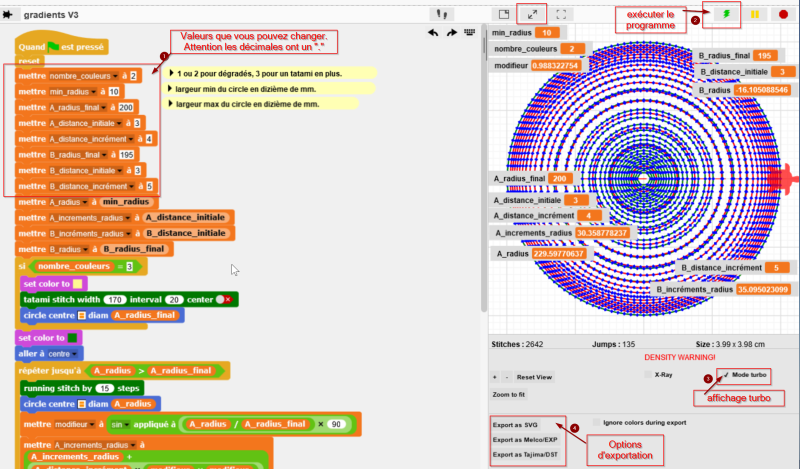Image resolution: width=800 pixels, height=469 pixels.
Task: Click A_increments_radius watcher on stage
Action: pos(562,233)
